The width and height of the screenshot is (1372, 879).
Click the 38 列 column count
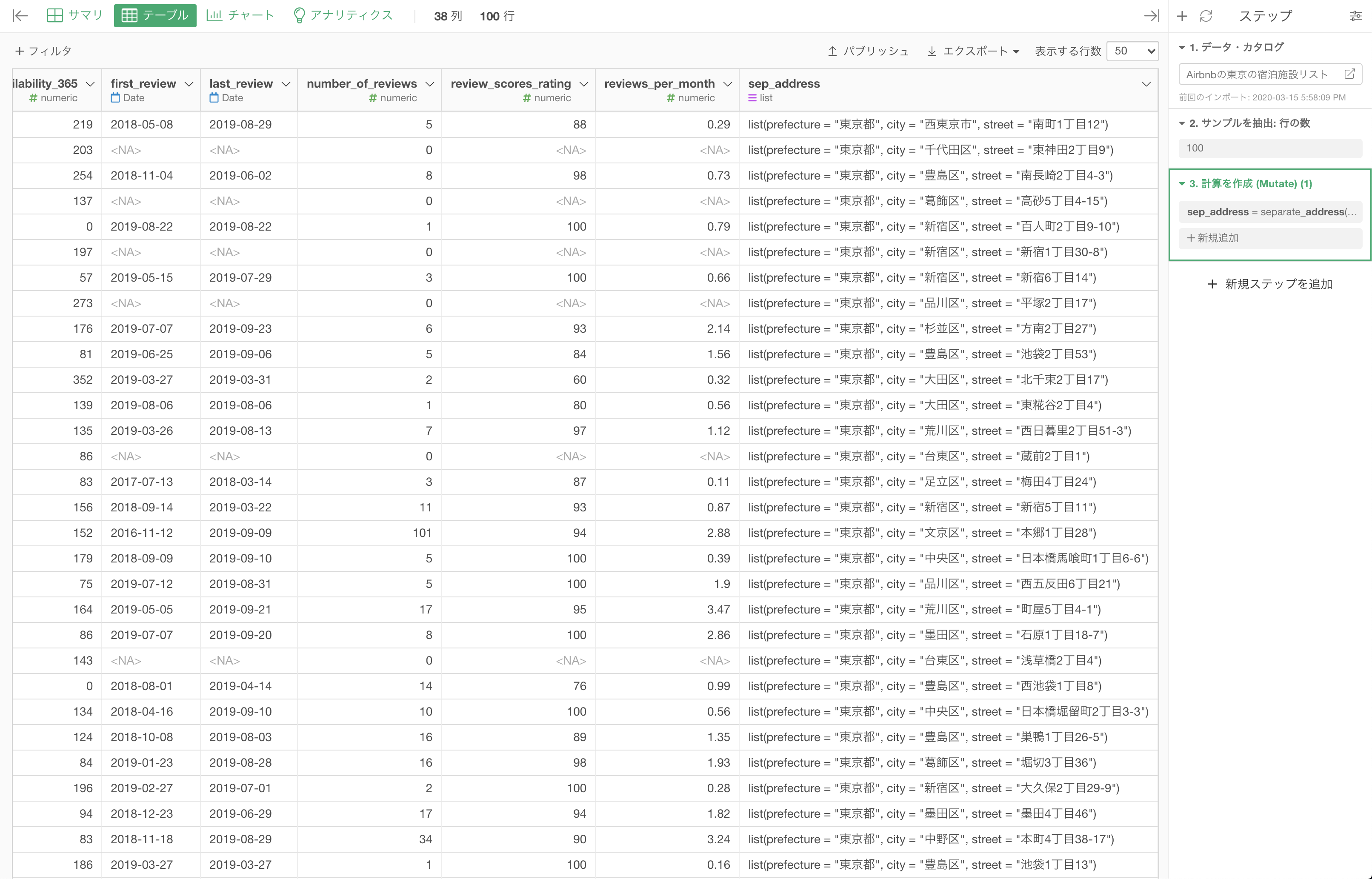[x=448, y=16]
